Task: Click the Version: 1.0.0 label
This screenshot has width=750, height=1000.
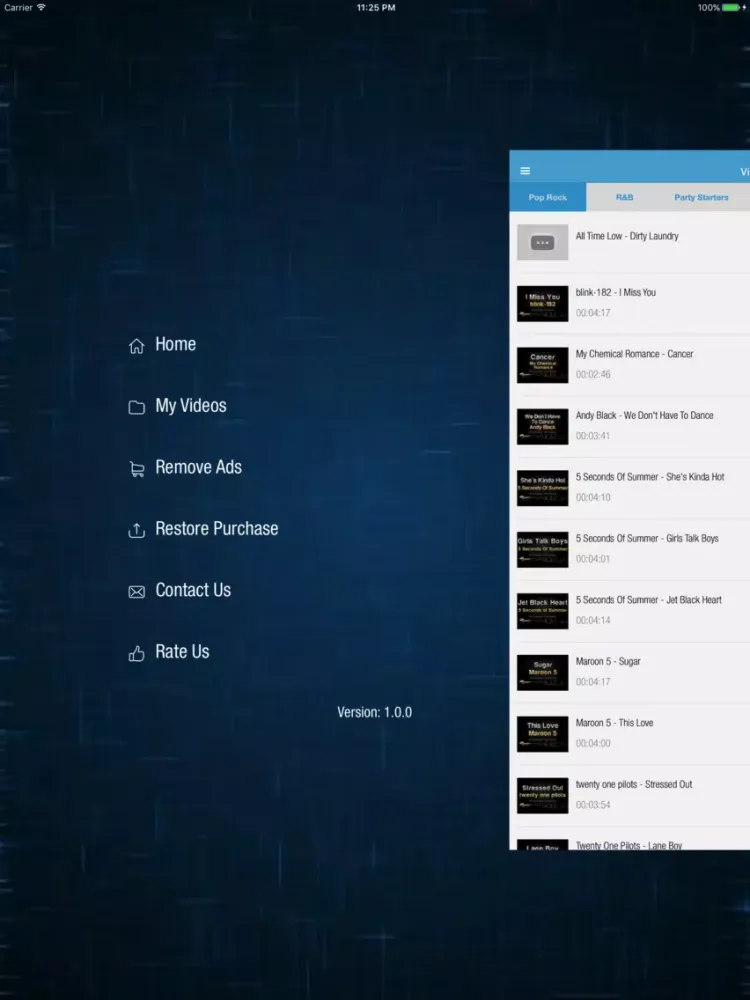Action: (374, 712)
